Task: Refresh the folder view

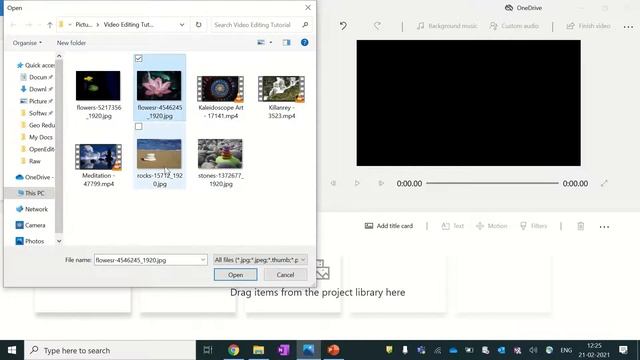Action: tap(198, 25)
